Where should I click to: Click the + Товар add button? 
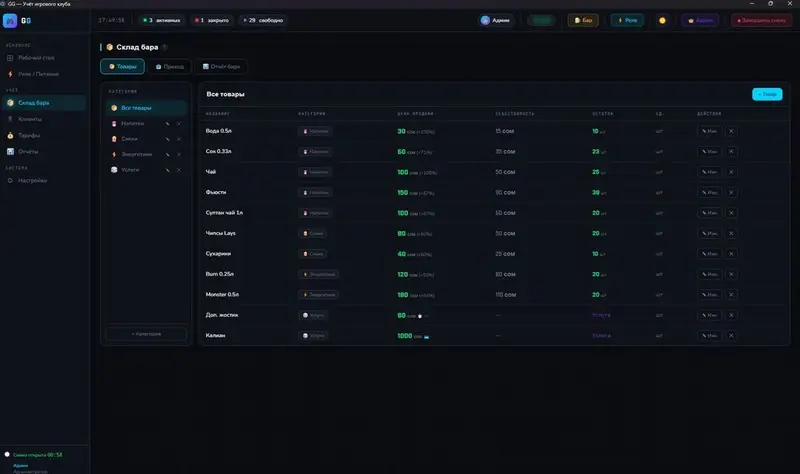pyautogui.click(x=767, y=94)
